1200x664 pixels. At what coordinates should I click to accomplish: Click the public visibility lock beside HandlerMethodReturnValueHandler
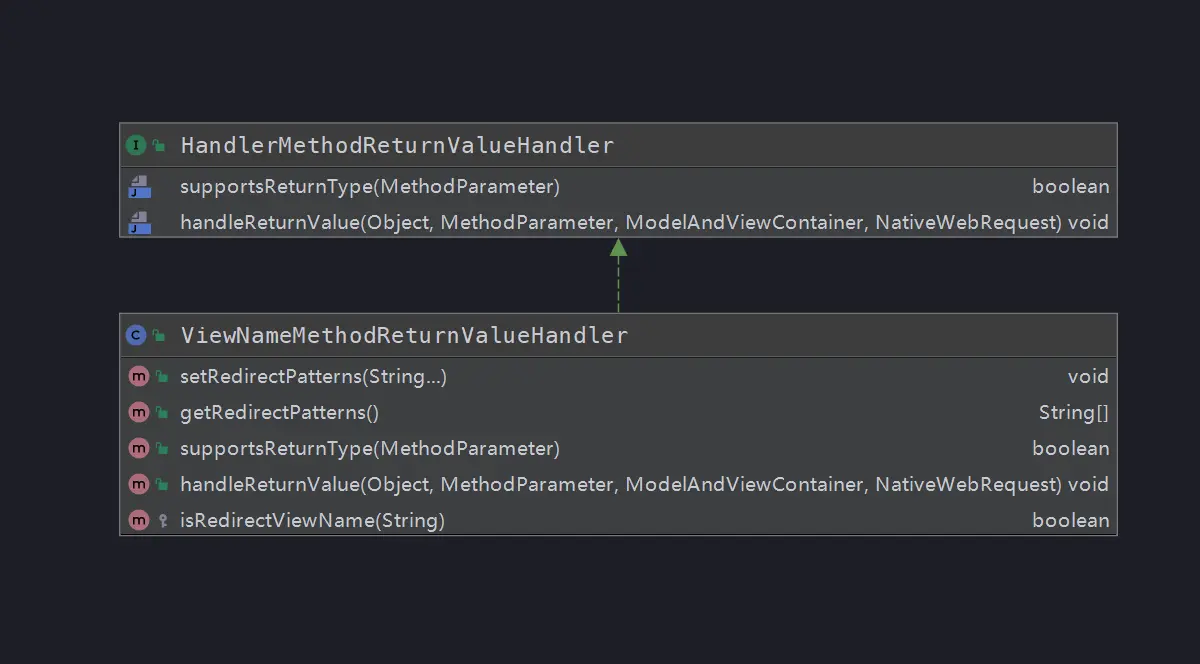click(x=157, y=144)
